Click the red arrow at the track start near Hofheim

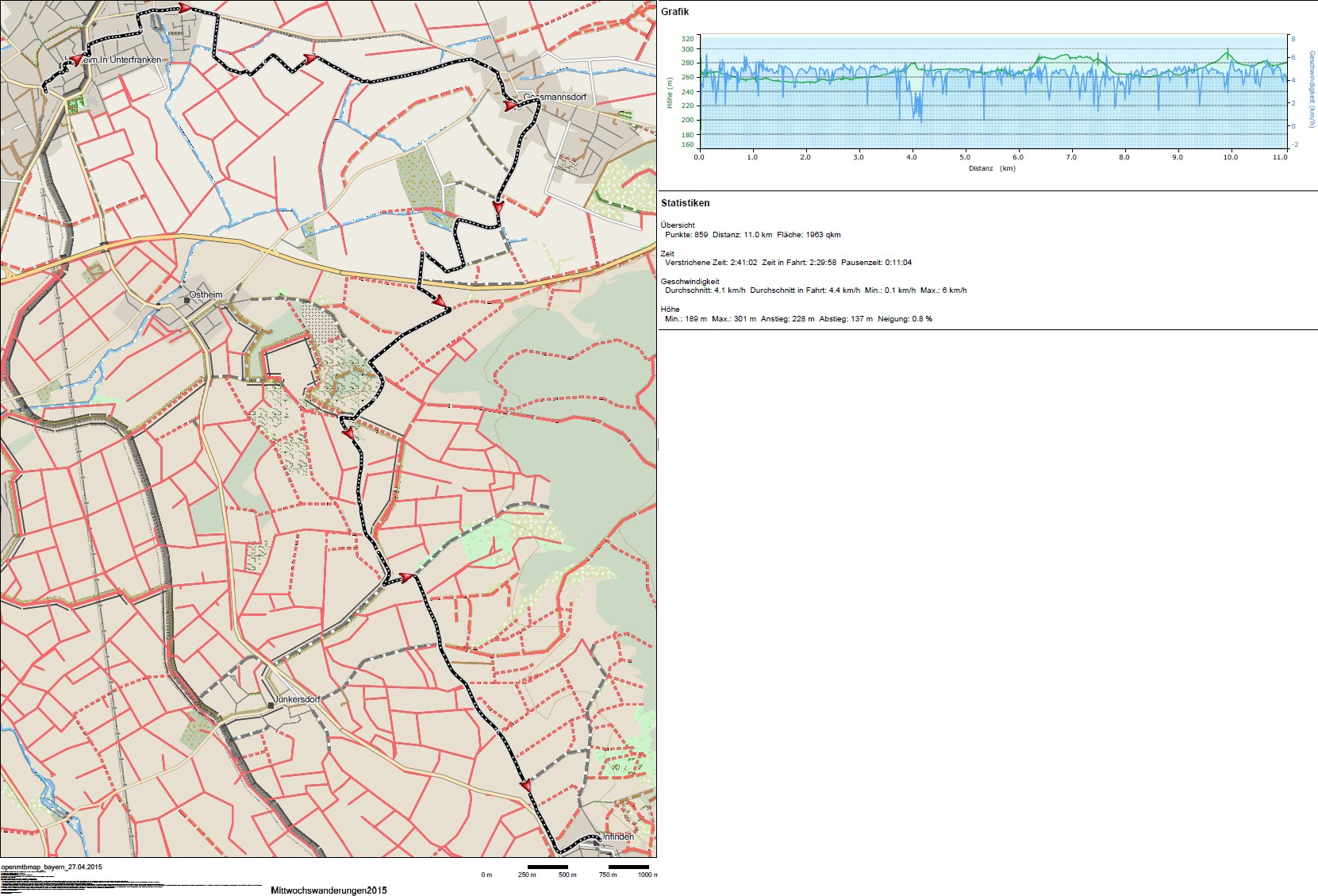tap(72, 60)
